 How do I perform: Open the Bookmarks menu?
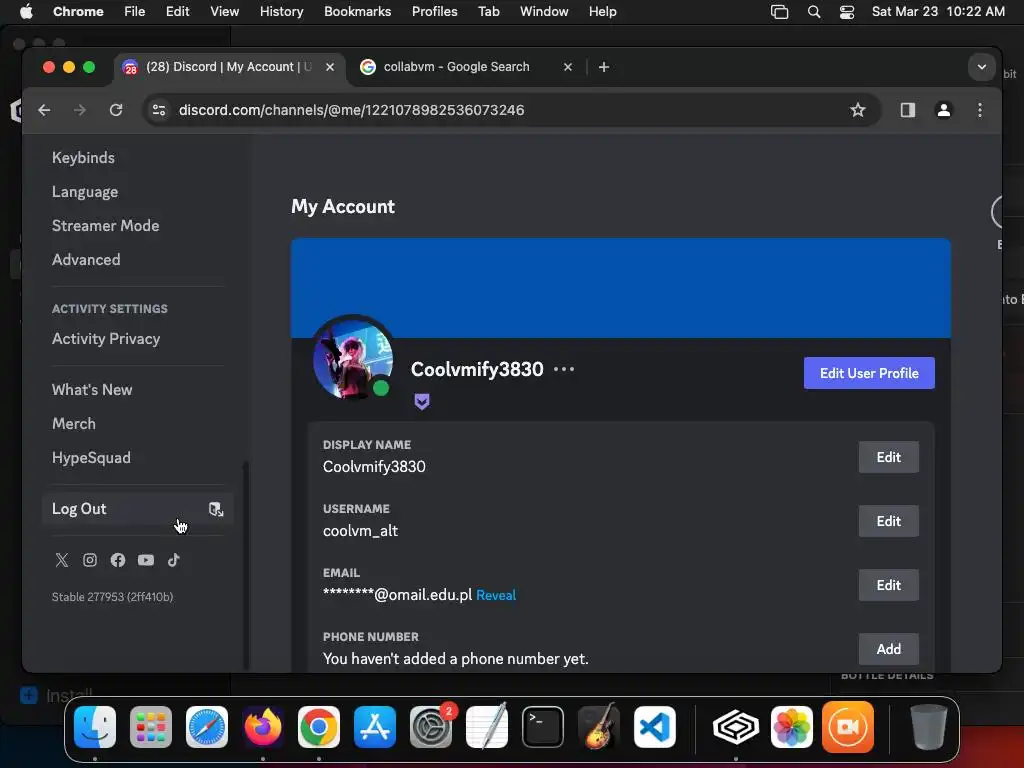pyautogui.click(x=357, y=12)
